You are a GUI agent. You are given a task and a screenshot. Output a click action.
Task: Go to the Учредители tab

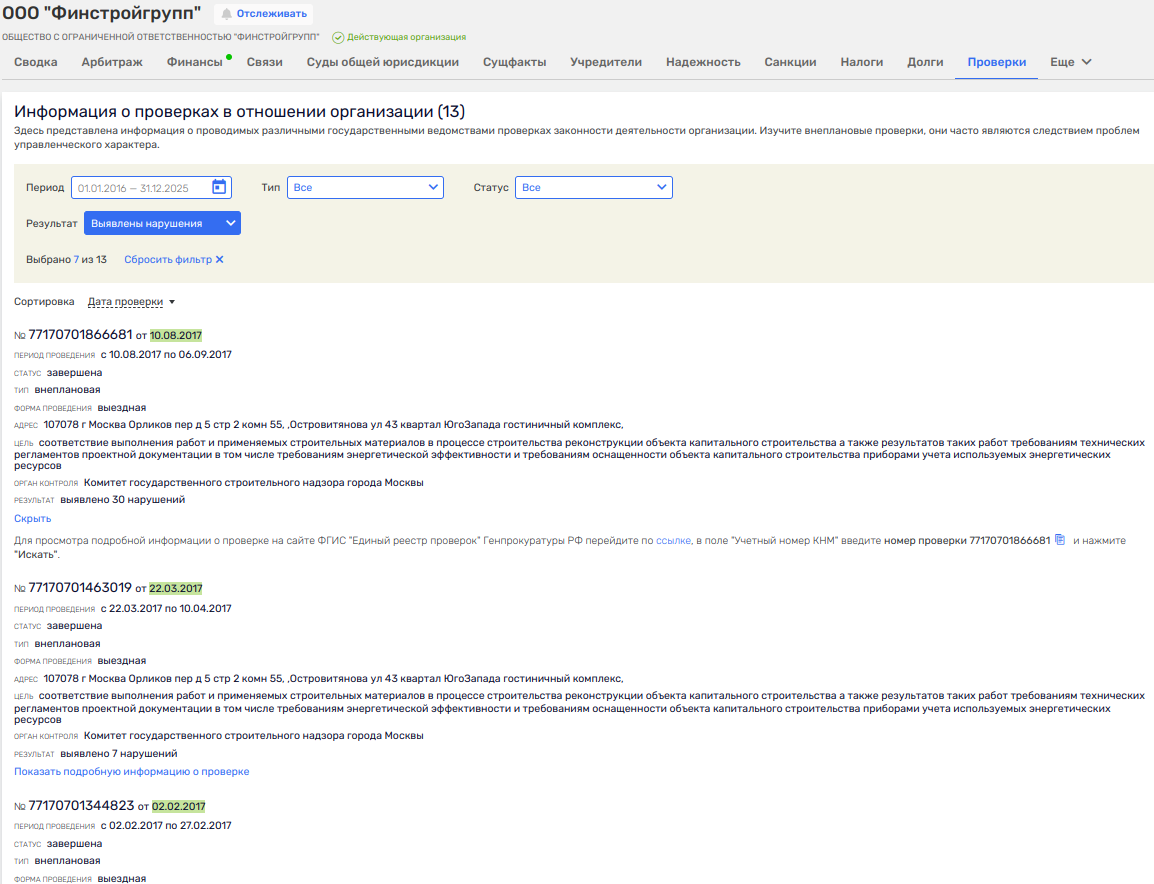pos(606,62)
